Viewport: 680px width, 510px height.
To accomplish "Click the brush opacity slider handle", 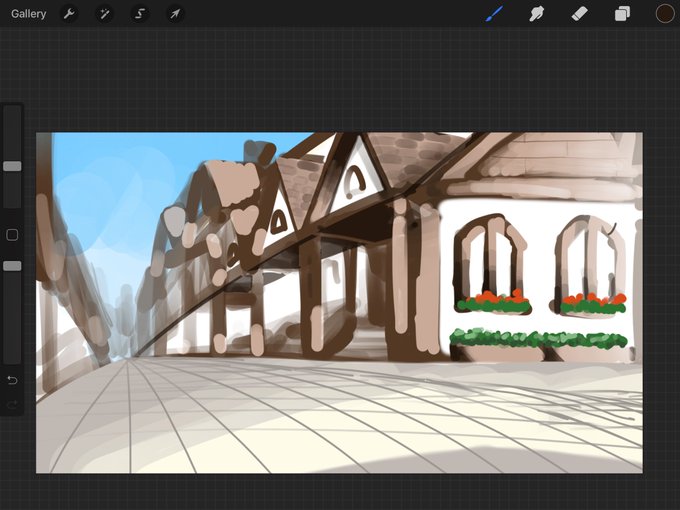I will [x=12, y=266].
